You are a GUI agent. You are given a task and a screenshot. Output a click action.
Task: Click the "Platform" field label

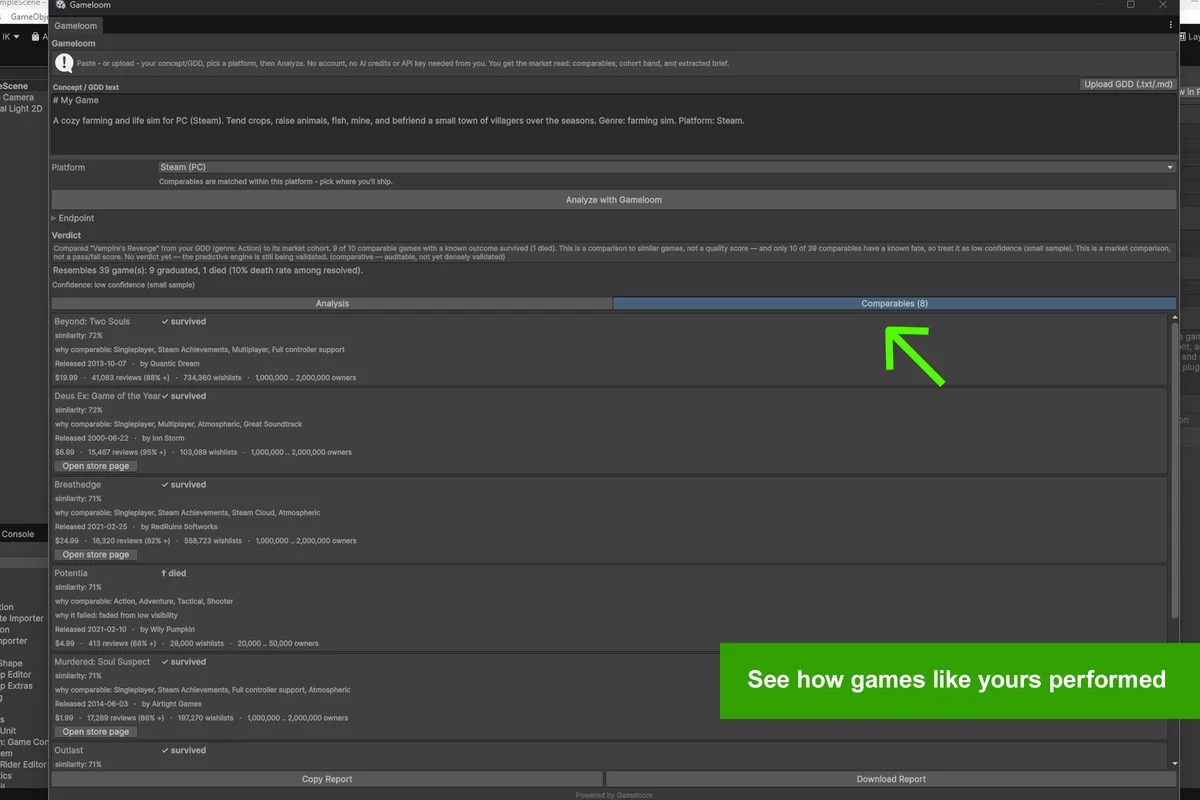tap(68, 168)
